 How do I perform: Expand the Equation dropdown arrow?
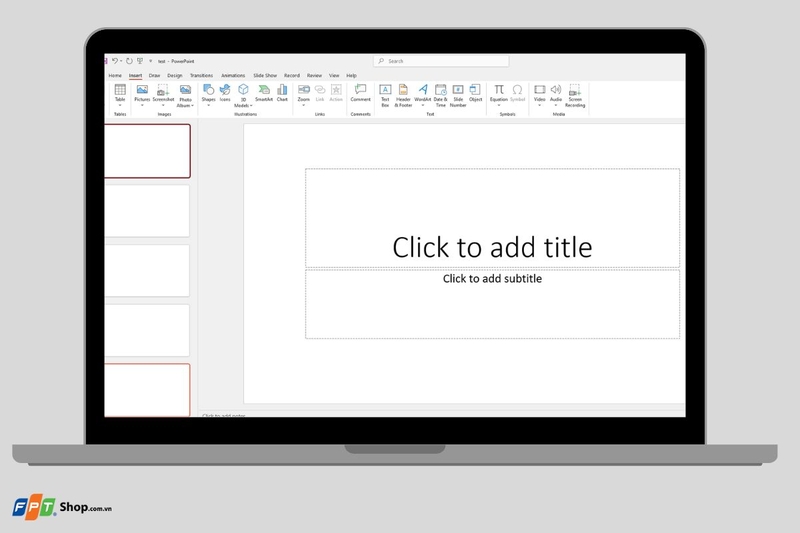pyautogui.click(x=499, y=106)
